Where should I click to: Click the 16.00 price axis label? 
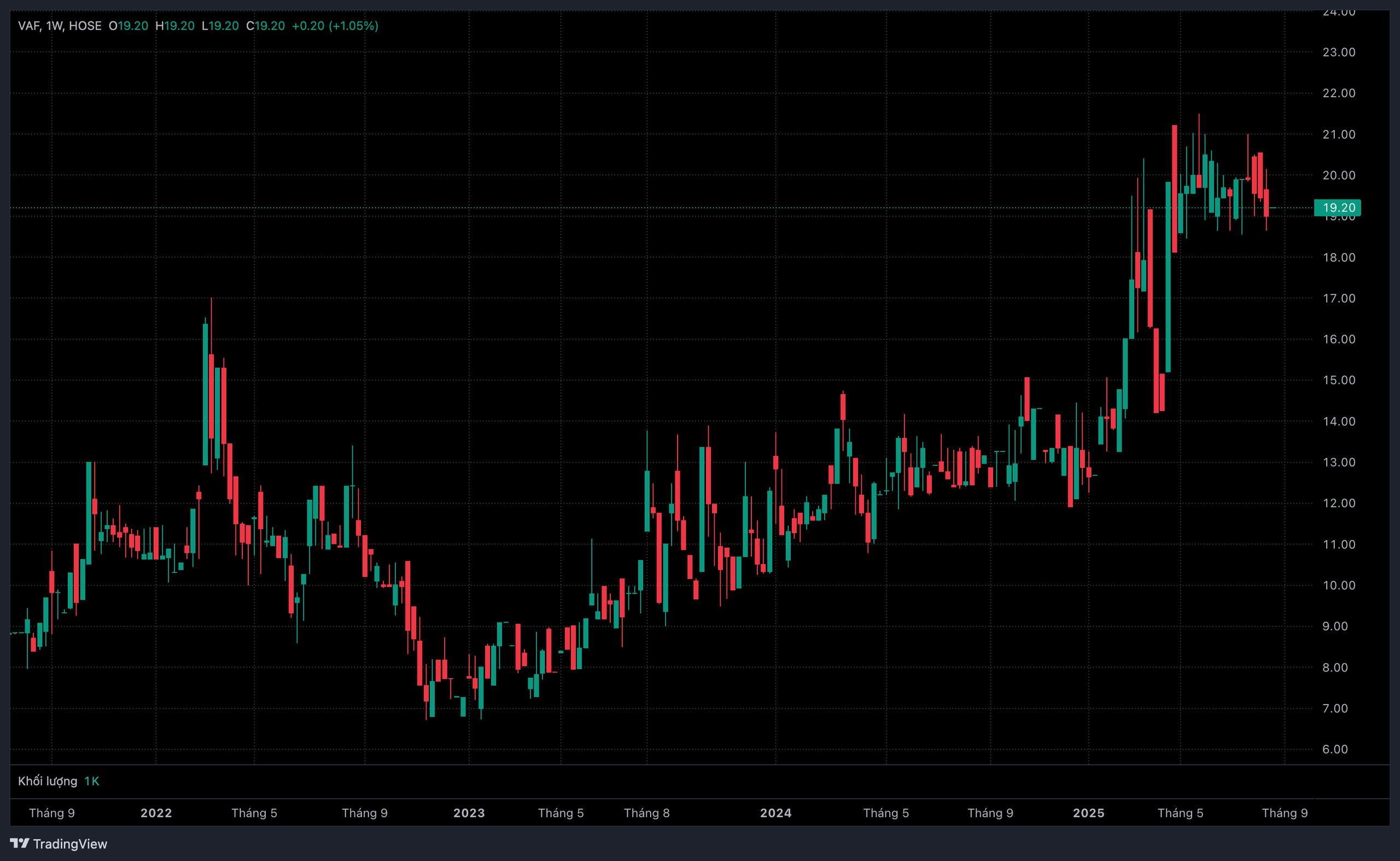pos(1339,339)
